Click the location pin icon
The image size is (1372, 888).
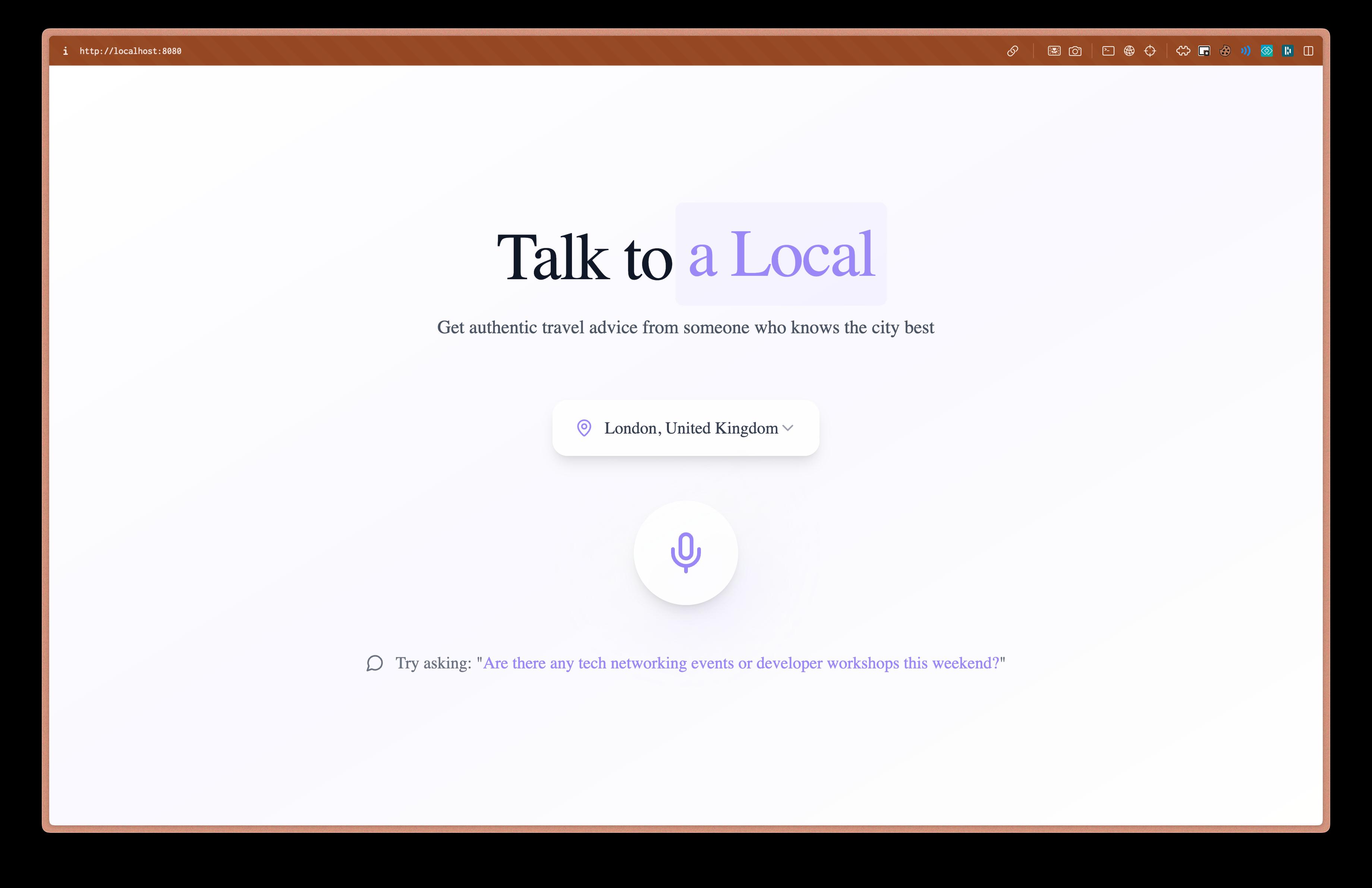point(584,428)
